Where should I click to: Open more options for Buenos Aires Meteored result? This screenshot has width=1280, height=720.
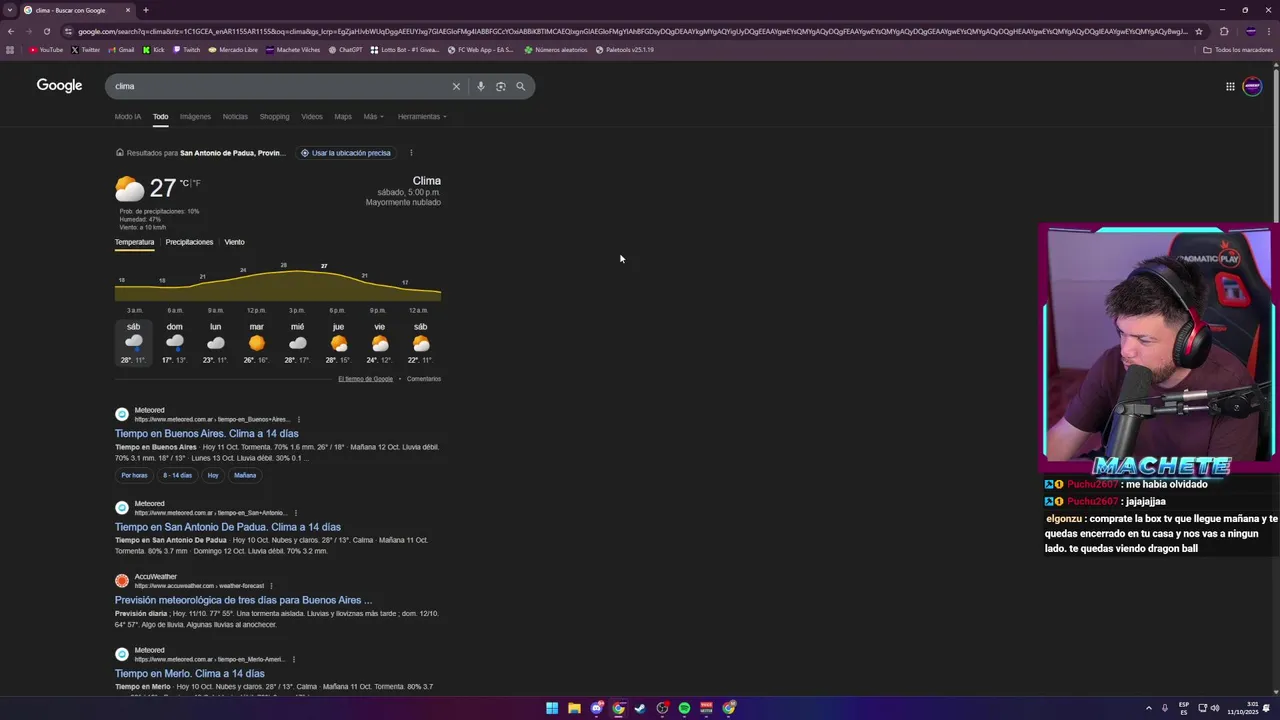coord(299,419)
